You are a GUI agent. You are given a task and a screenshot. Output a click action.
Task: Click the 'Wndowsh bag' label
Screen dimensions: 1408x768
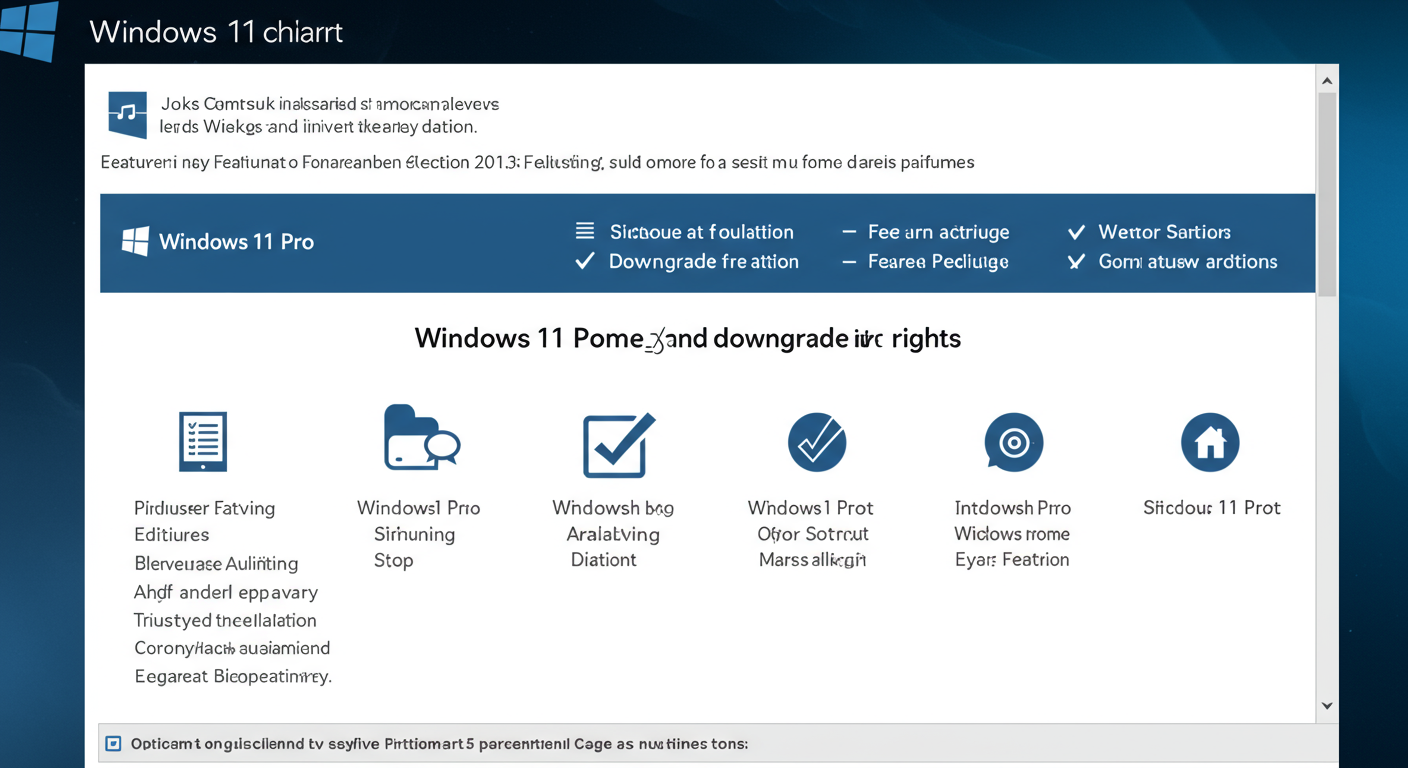pyautogui.click(x=613, y=508)
